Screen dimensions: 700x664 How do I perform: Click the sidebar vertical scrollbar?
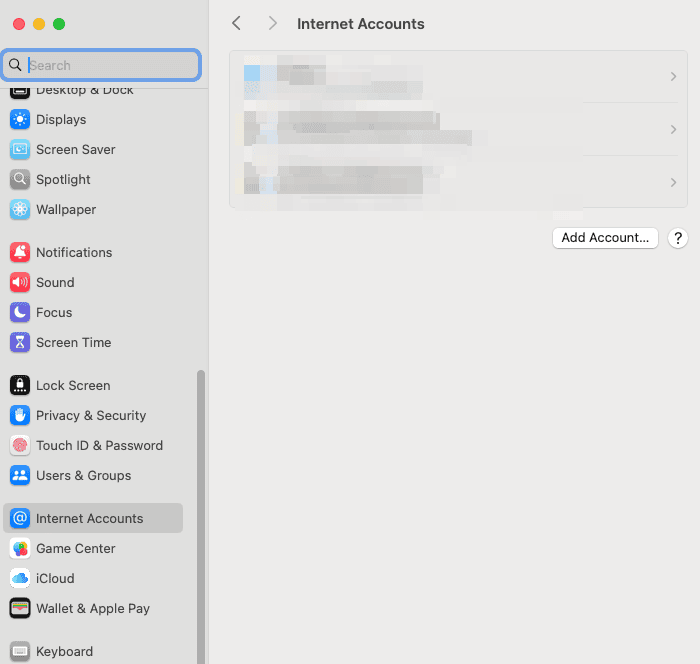click(201, 500)
